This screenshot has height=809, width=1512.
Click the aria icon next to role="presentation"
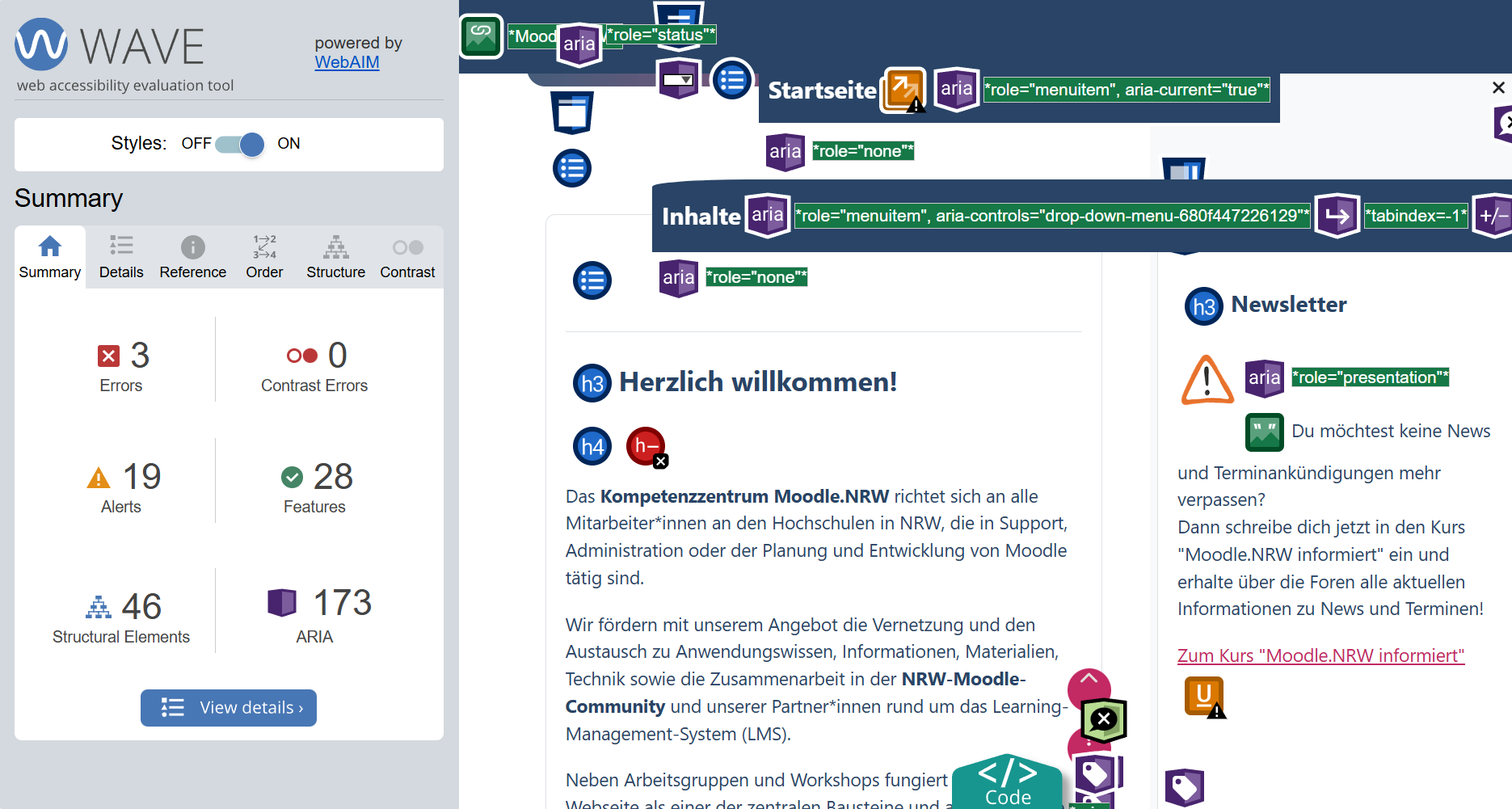point(1264,378)
